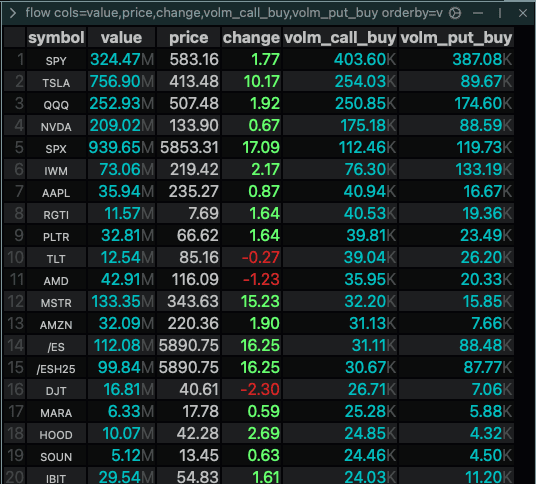Select the MARA symbol cell

click(x=56, y=412)
